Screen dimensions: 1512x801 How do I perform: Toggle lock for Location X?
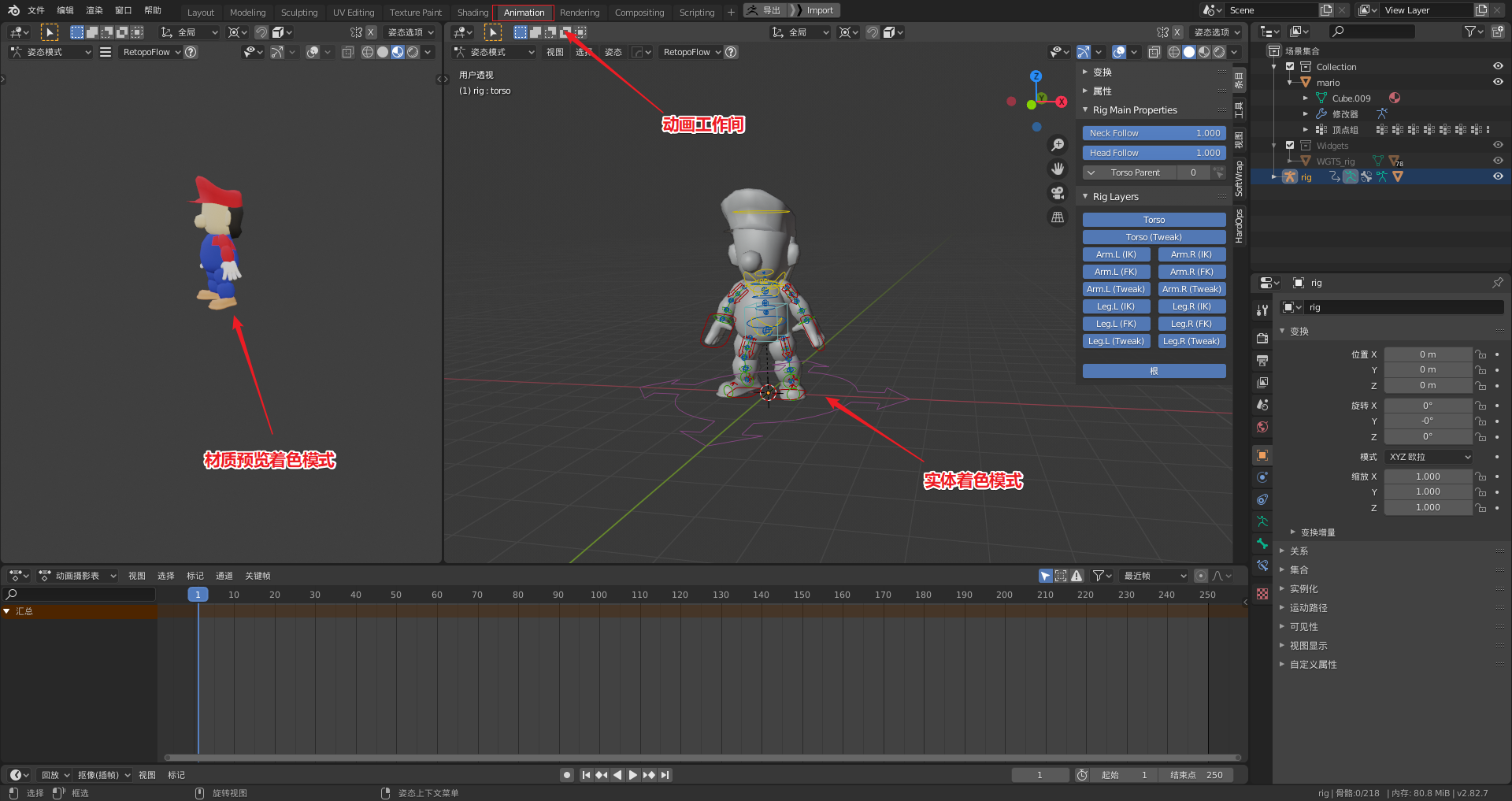[1480, 354]
